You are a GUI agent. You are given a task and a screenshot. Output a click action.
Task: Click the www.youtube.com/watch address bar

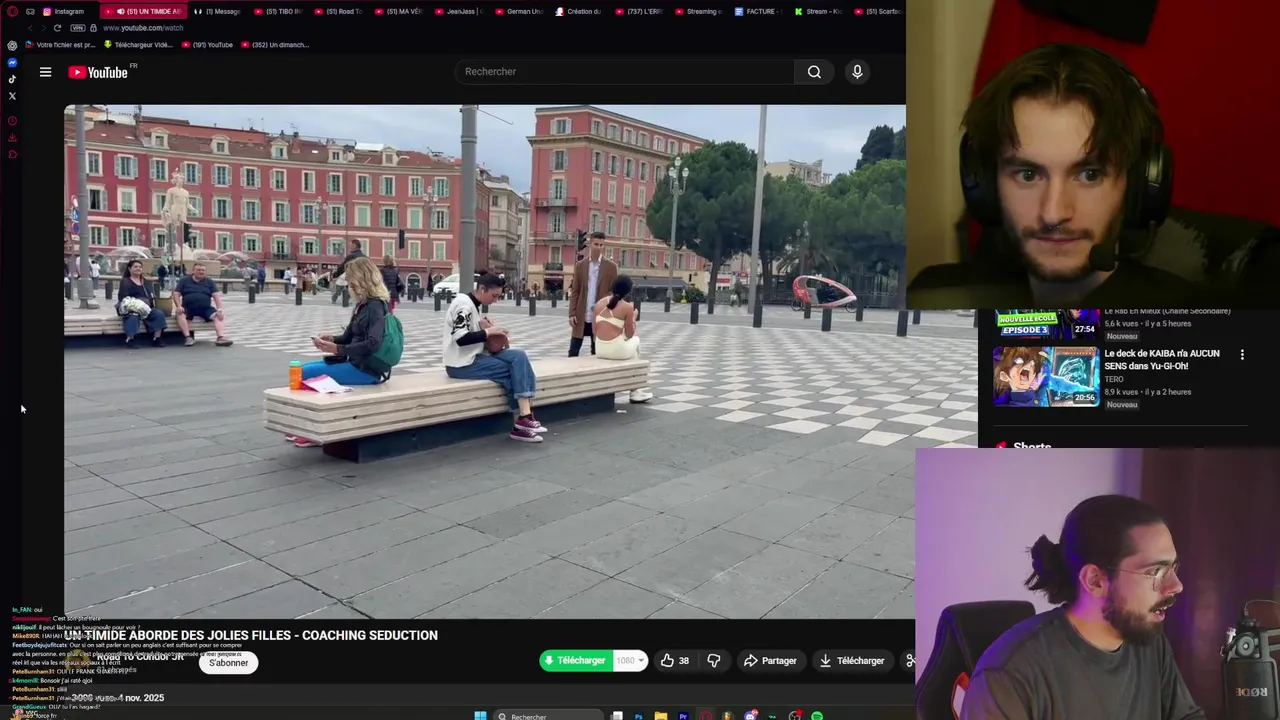pyautogui.click(x=143, y=28)
